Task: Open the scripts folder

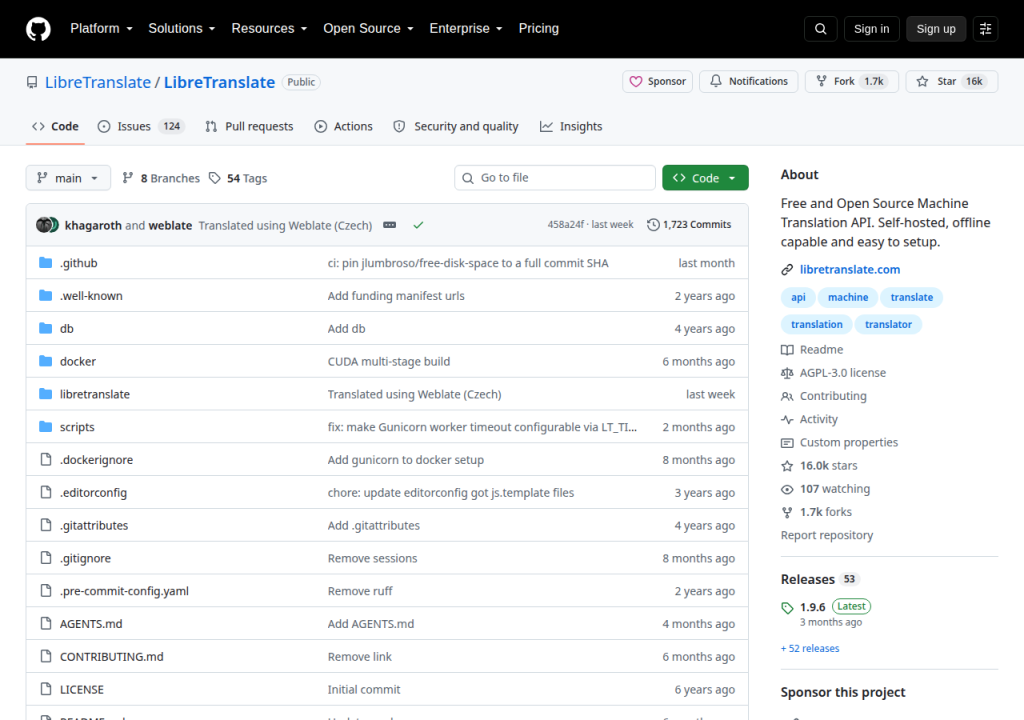Action: [x=77, y=427]
